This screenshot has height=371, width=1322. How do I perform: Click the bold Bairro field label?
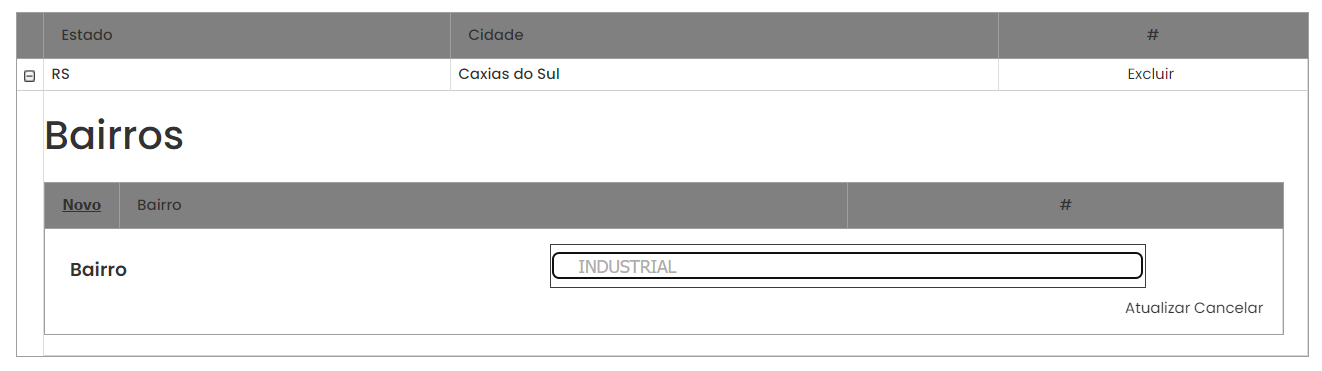pos(98,270)
